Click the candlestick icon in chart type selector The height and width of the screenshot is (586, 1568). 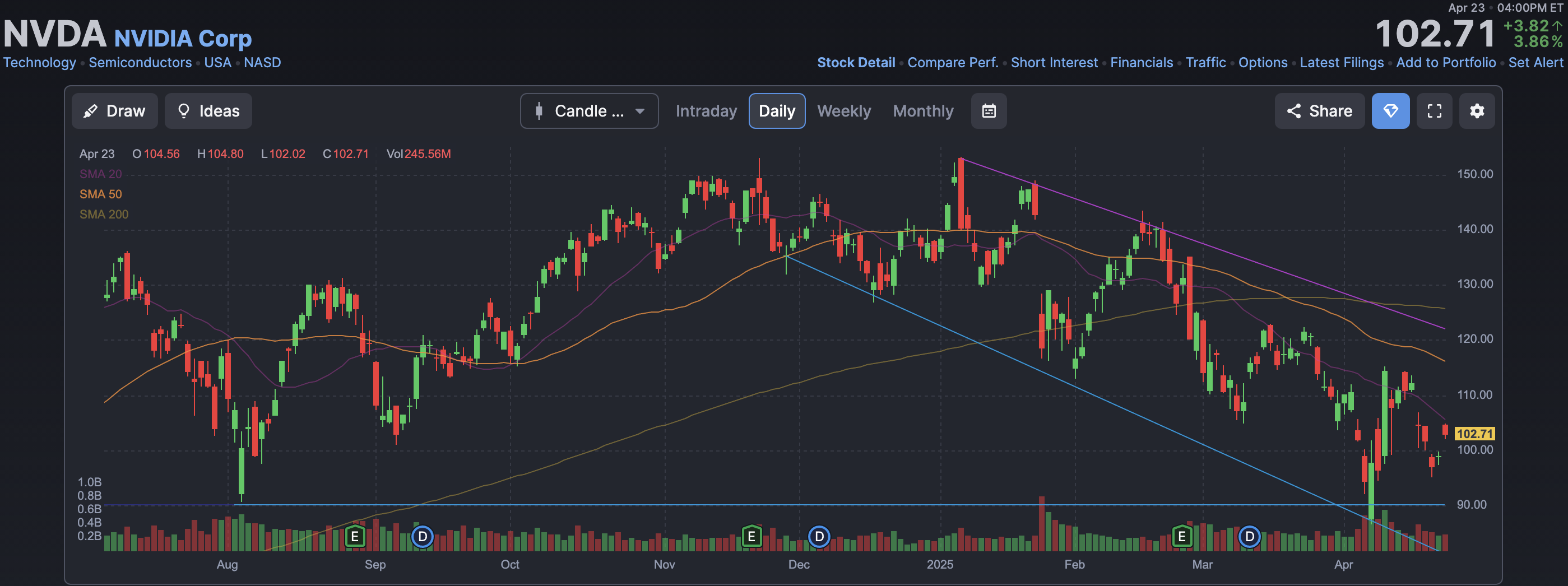tap(539, 111)
